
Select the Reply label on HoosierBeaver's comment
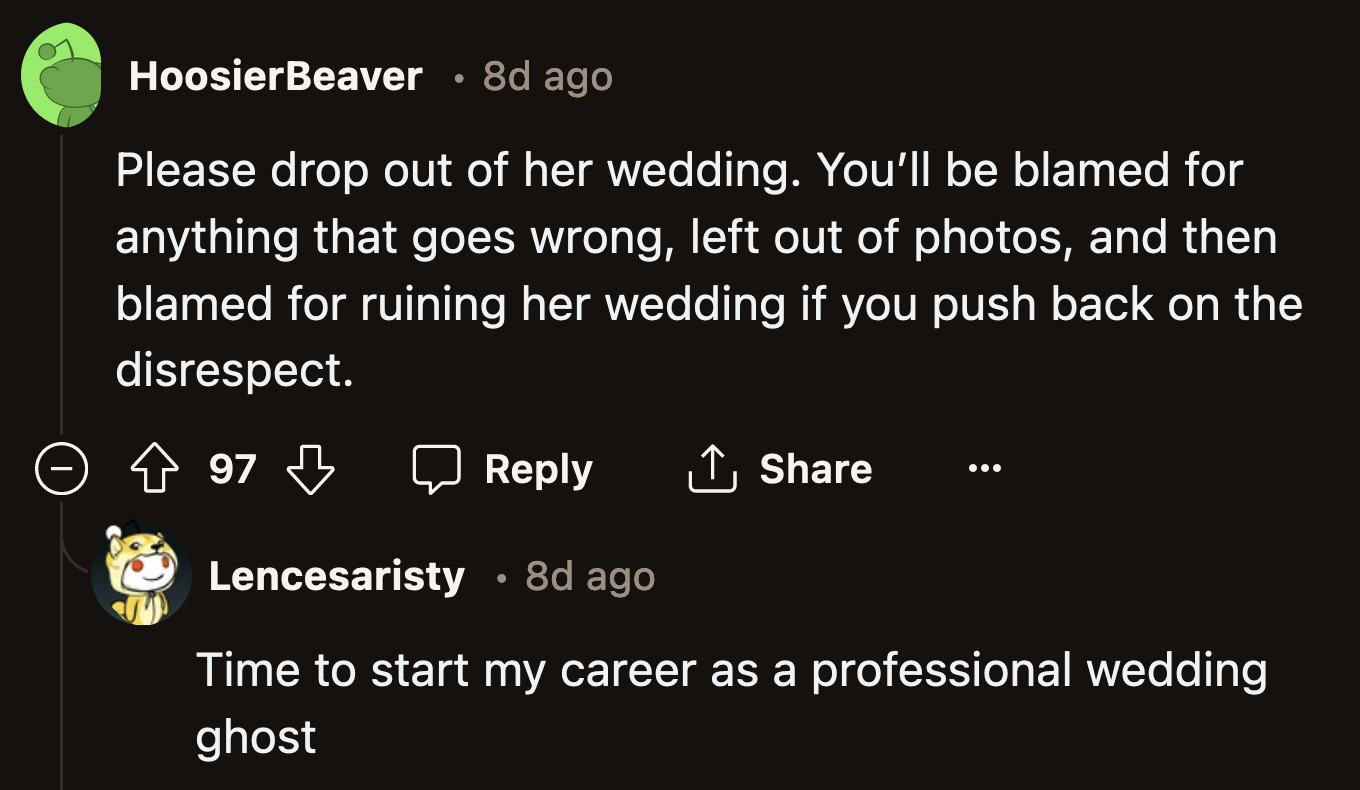[x=539, y=468]
